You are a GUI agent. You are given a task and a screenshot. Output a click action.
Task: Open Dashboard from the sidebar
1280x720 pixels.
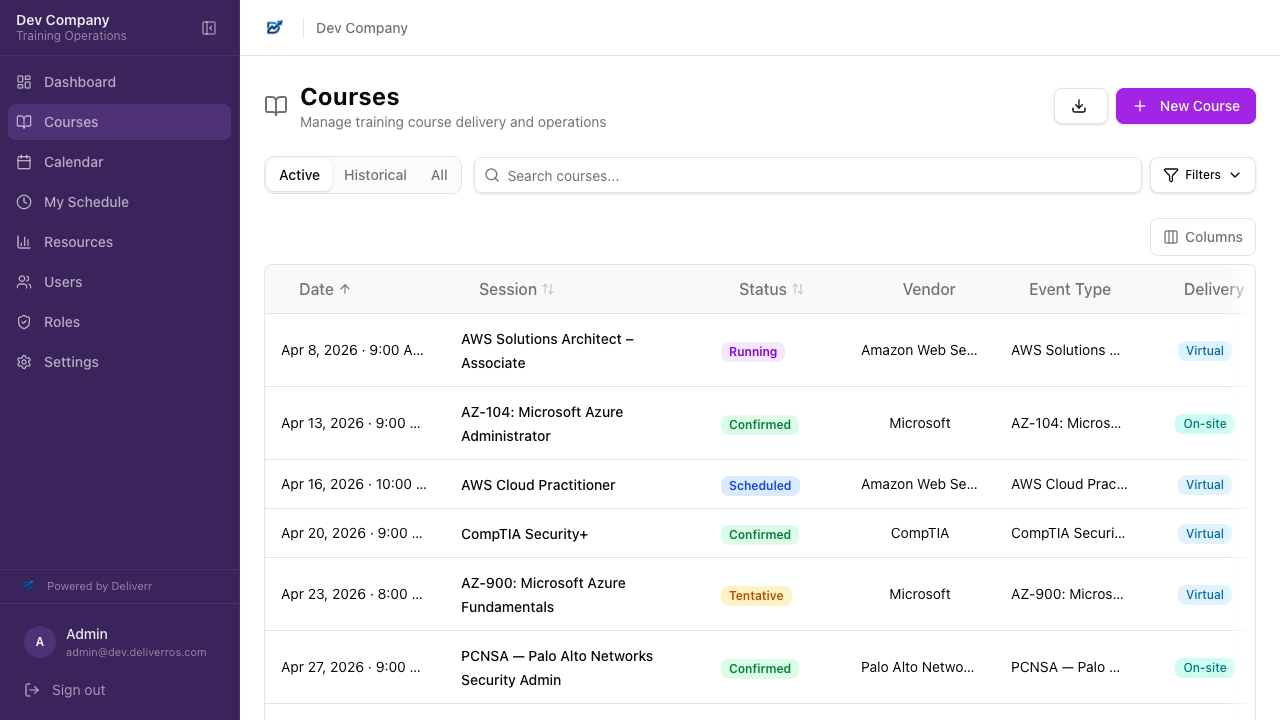tap(119, 82)
